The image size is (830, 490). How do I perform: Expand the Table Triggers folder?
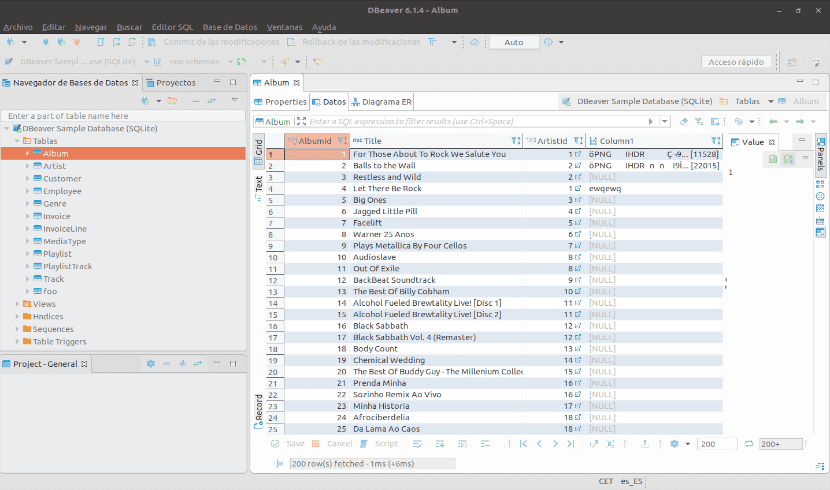[17, 342]
